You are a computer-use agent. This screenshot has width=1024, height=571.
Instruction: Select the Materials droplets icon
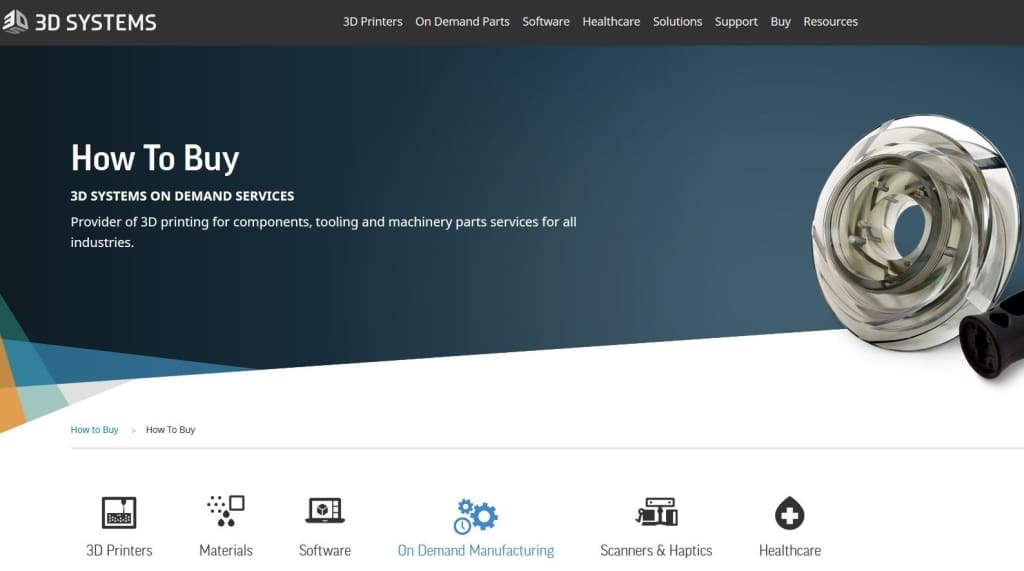click(x=225, y=511)
